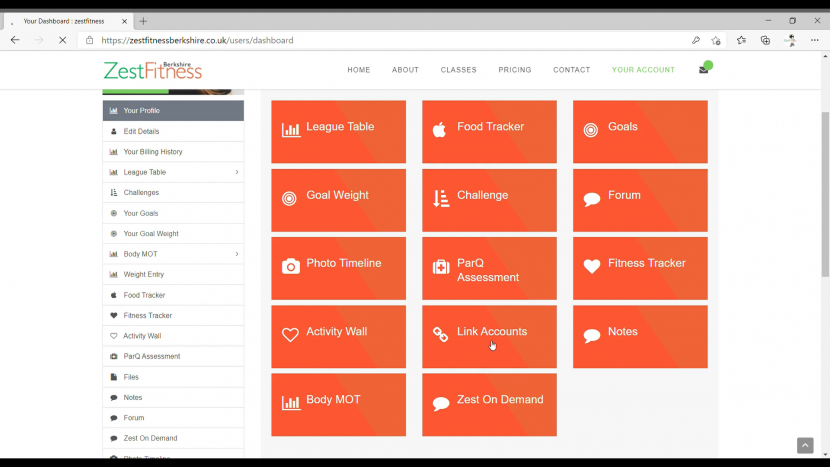Image resolution: width=830 pixels, height=467 pixels.
Task: Open Edit Details in the sidebar
Action: [x=173, y=131]
